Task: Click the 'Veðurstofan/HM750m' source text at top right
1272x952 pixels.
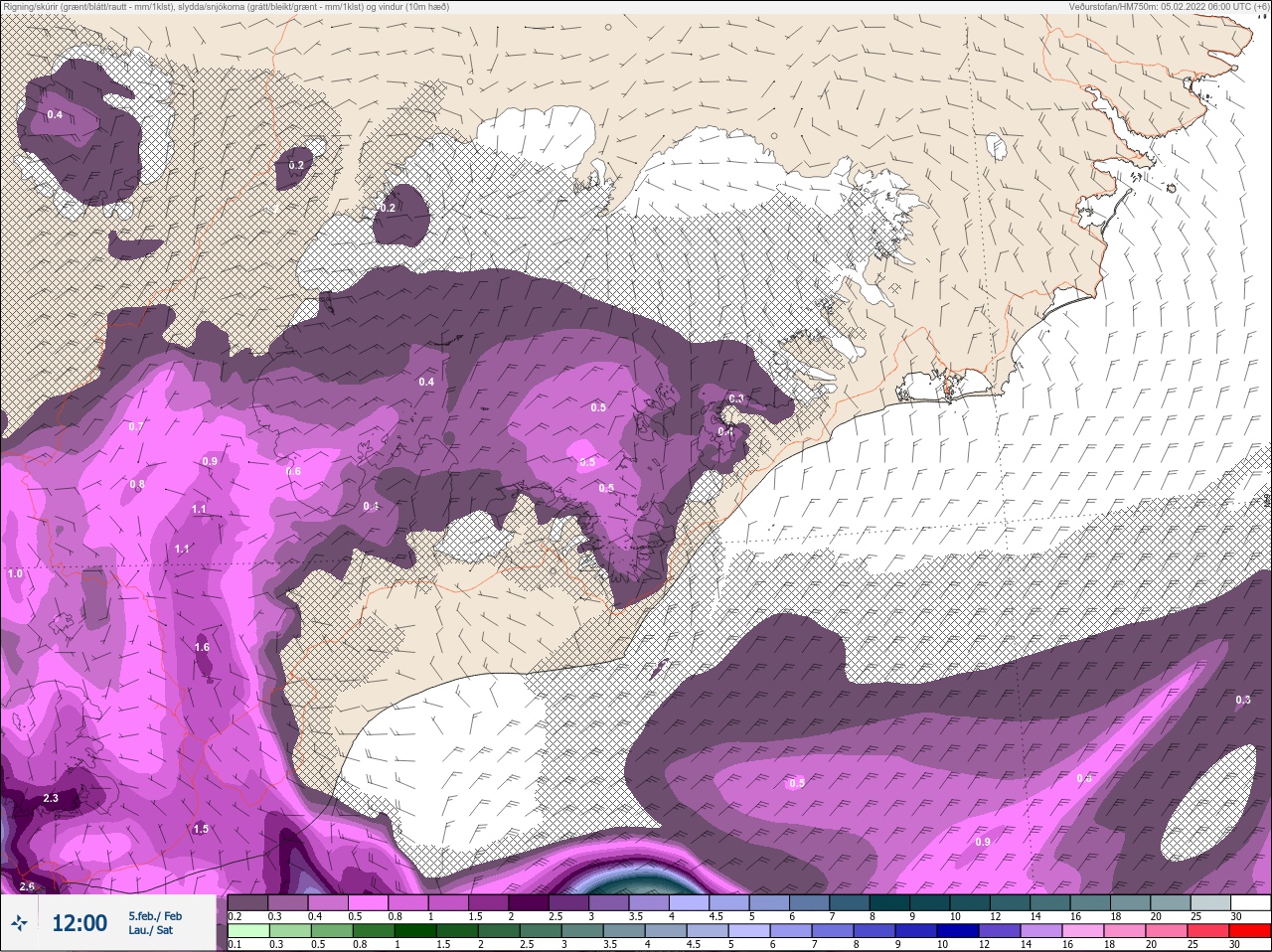Action: (1169, 6)
